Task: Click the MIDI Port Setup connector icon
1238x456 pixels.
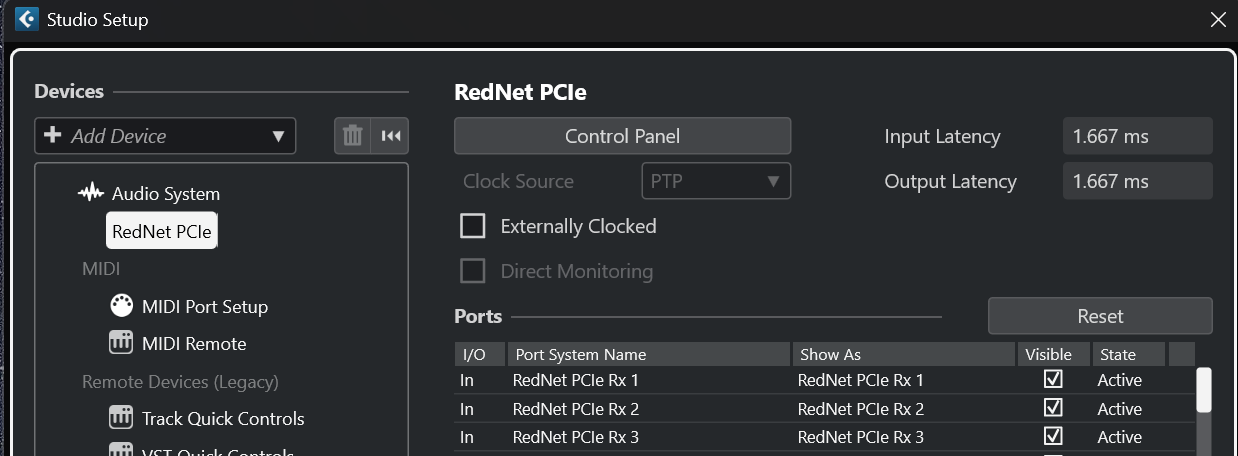Action: [x=122, y=306]
